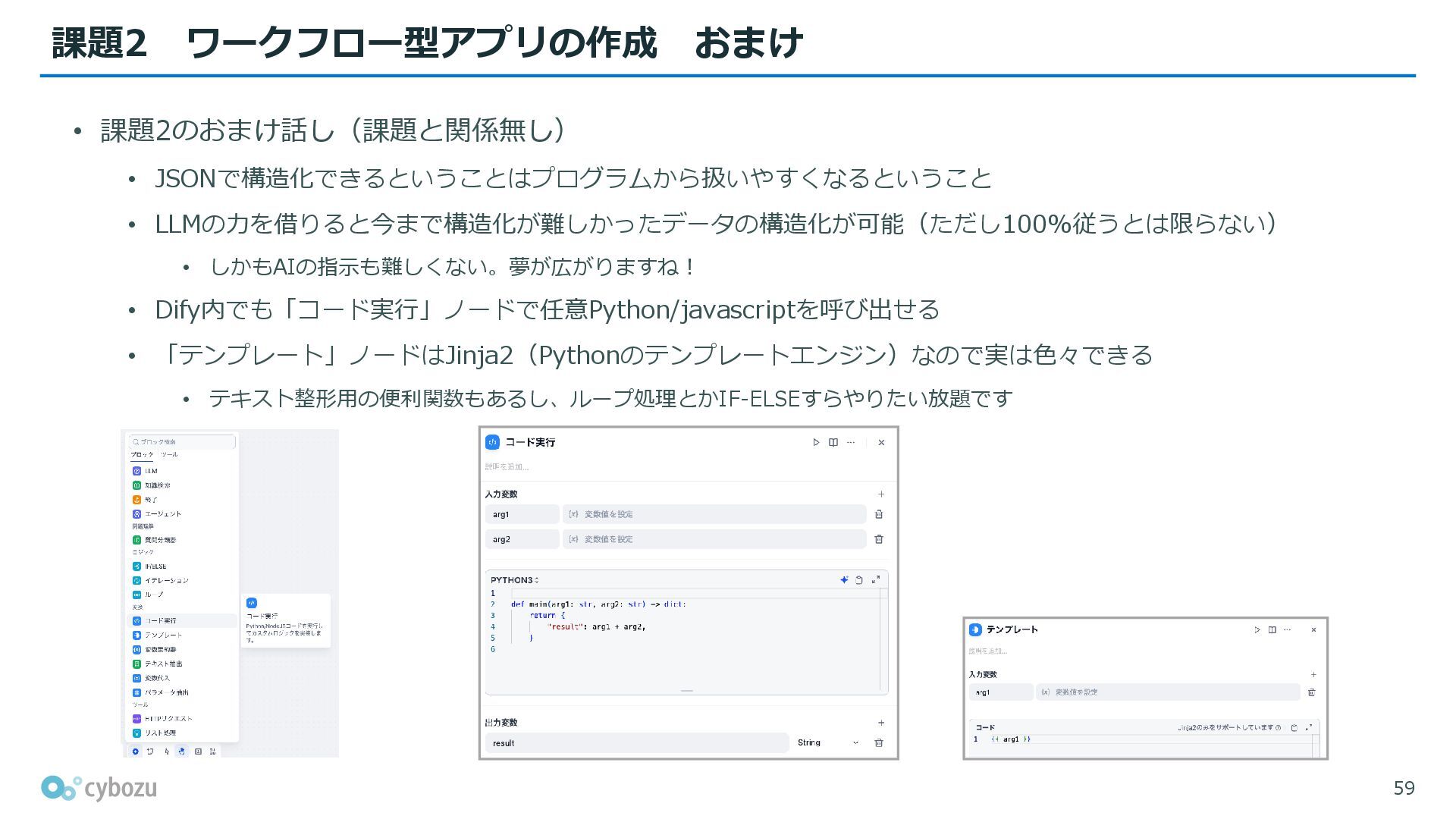This screenshot has width=1456, height=819.
Task: Open more options menu in テンプレート panel
Action: click(1287, 629)
